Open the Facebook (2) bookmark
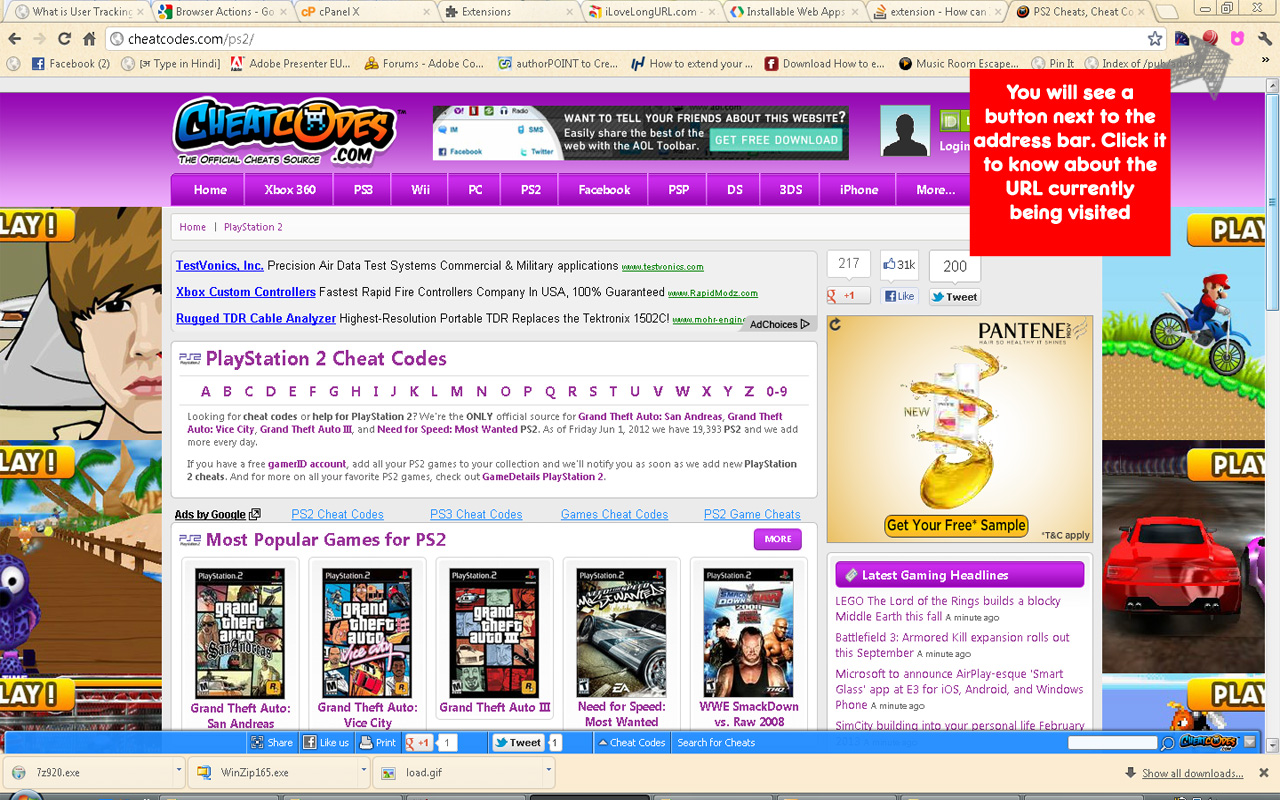 tap(71, 63)
